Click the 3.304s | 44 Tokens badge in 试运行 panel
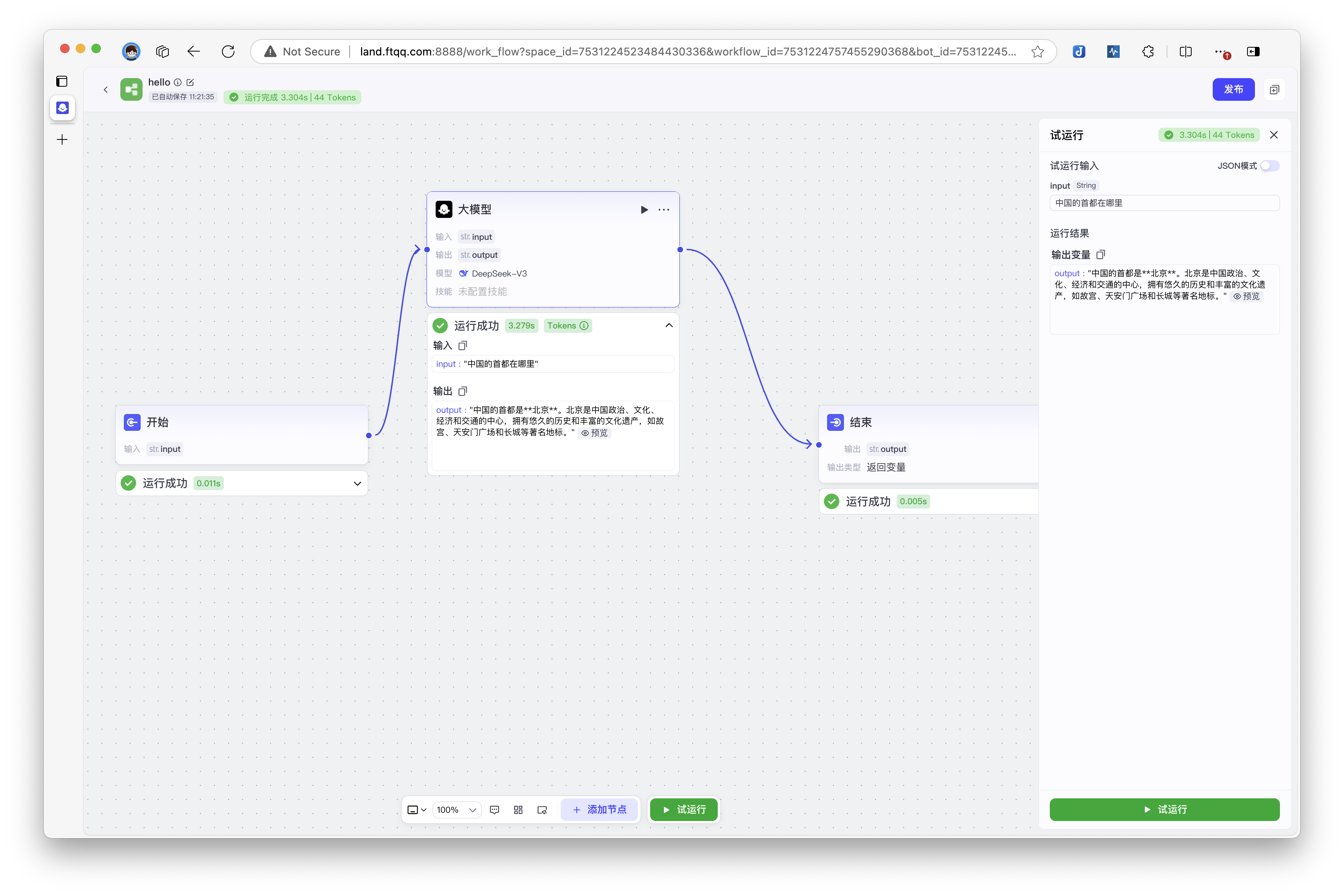Screen dimensions: 1344x896 click(x=1209, y=135)
